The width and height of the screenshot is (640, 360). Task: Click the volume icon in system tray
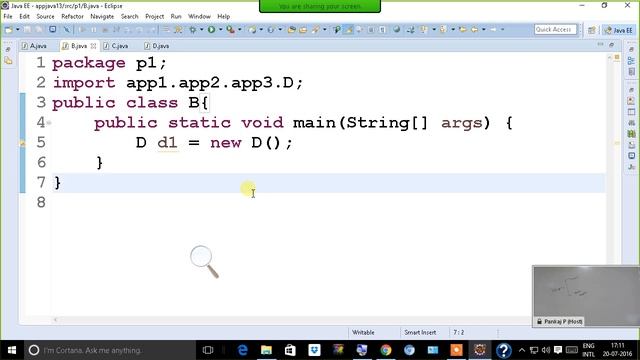pyautogui.click(x=546, y=350)
